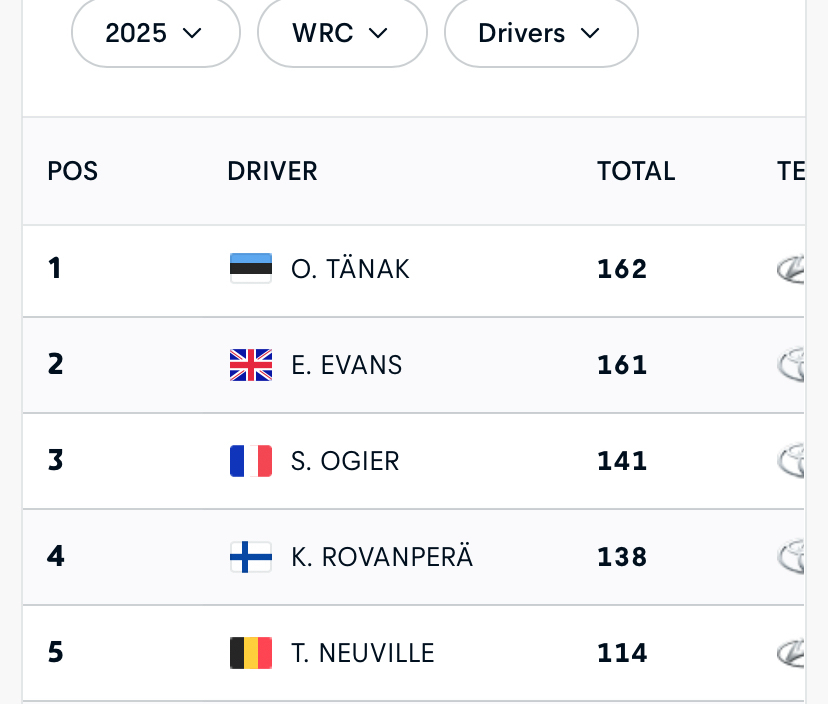This screenshot has height=704, width=828.
Task: Click the team logo in Rovanperä's row
Action: 792,557
